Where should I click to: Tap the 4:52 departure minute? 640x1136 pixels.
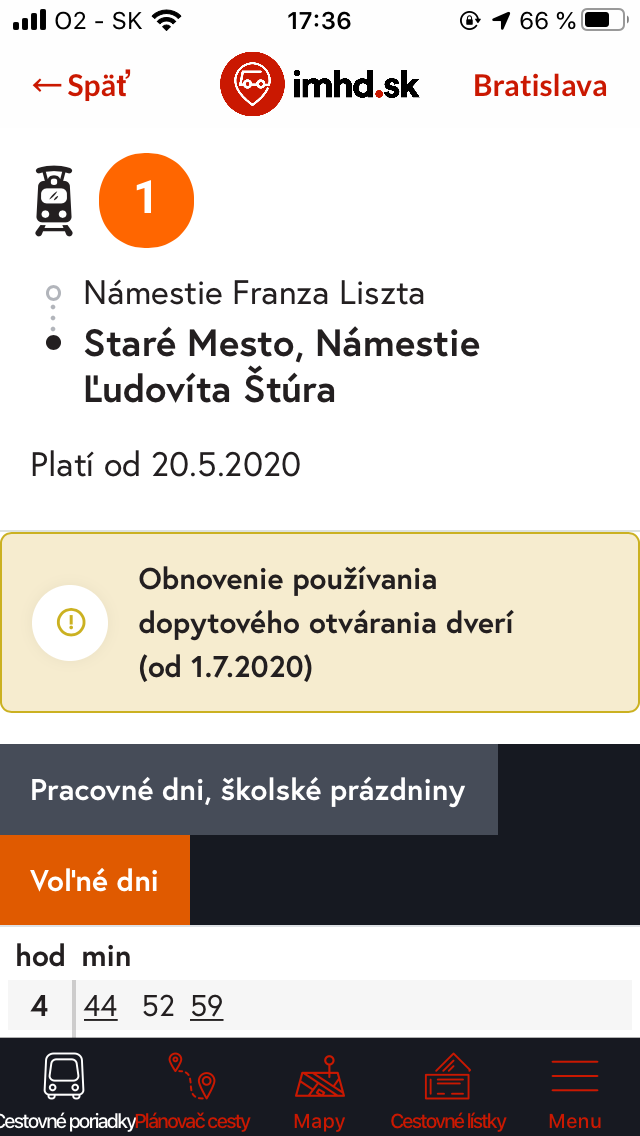(158, 1005)
